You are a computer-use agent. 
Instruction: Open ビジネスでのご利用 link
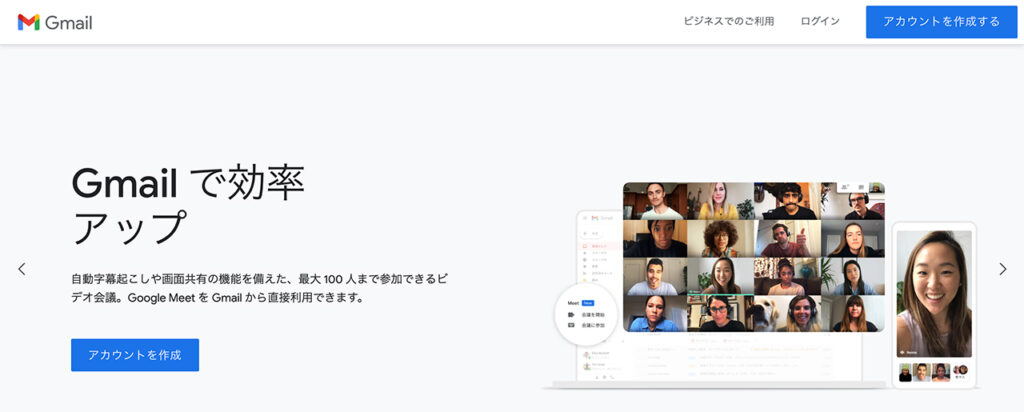(729, 22)
